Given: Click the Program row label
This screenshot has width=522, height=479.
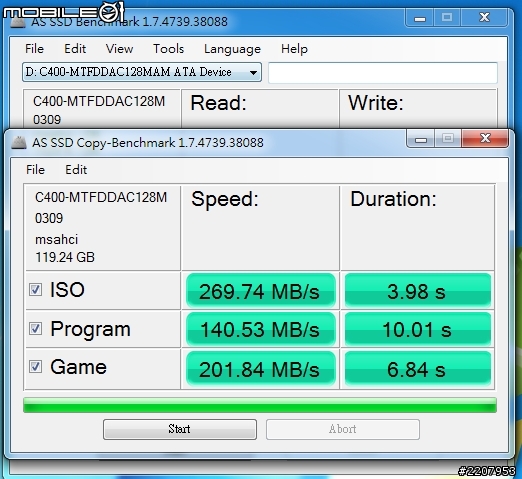Looking at the screenshot, I should point(90,329).
